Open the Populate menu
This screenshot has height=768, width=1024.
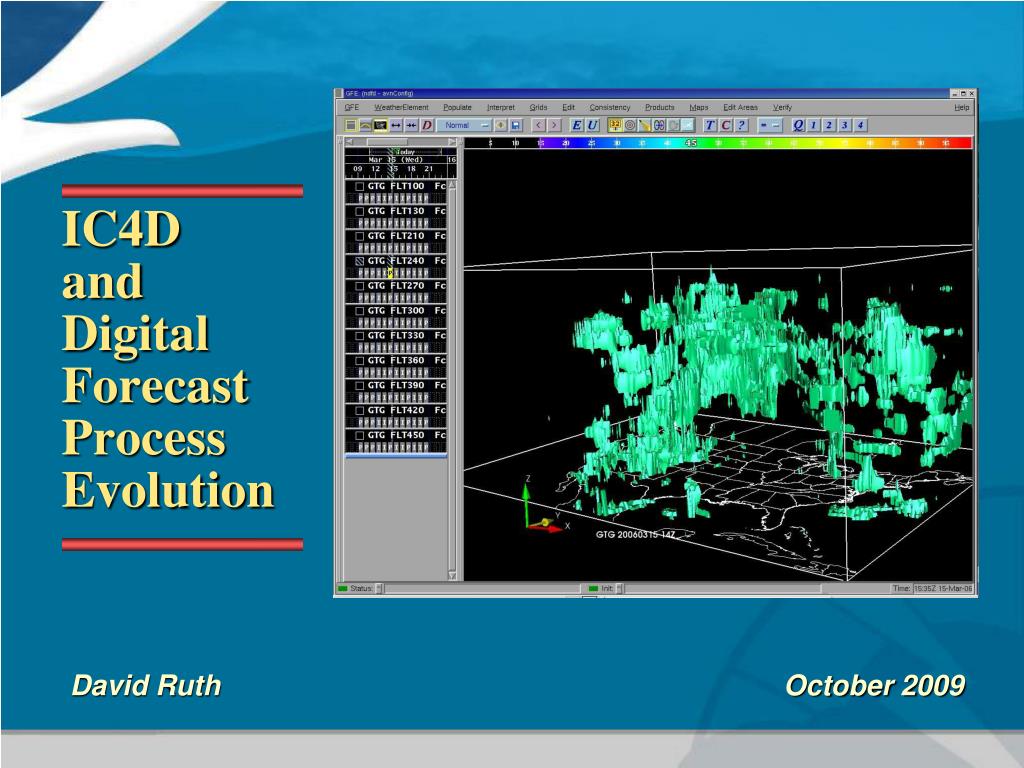point(457,107)
